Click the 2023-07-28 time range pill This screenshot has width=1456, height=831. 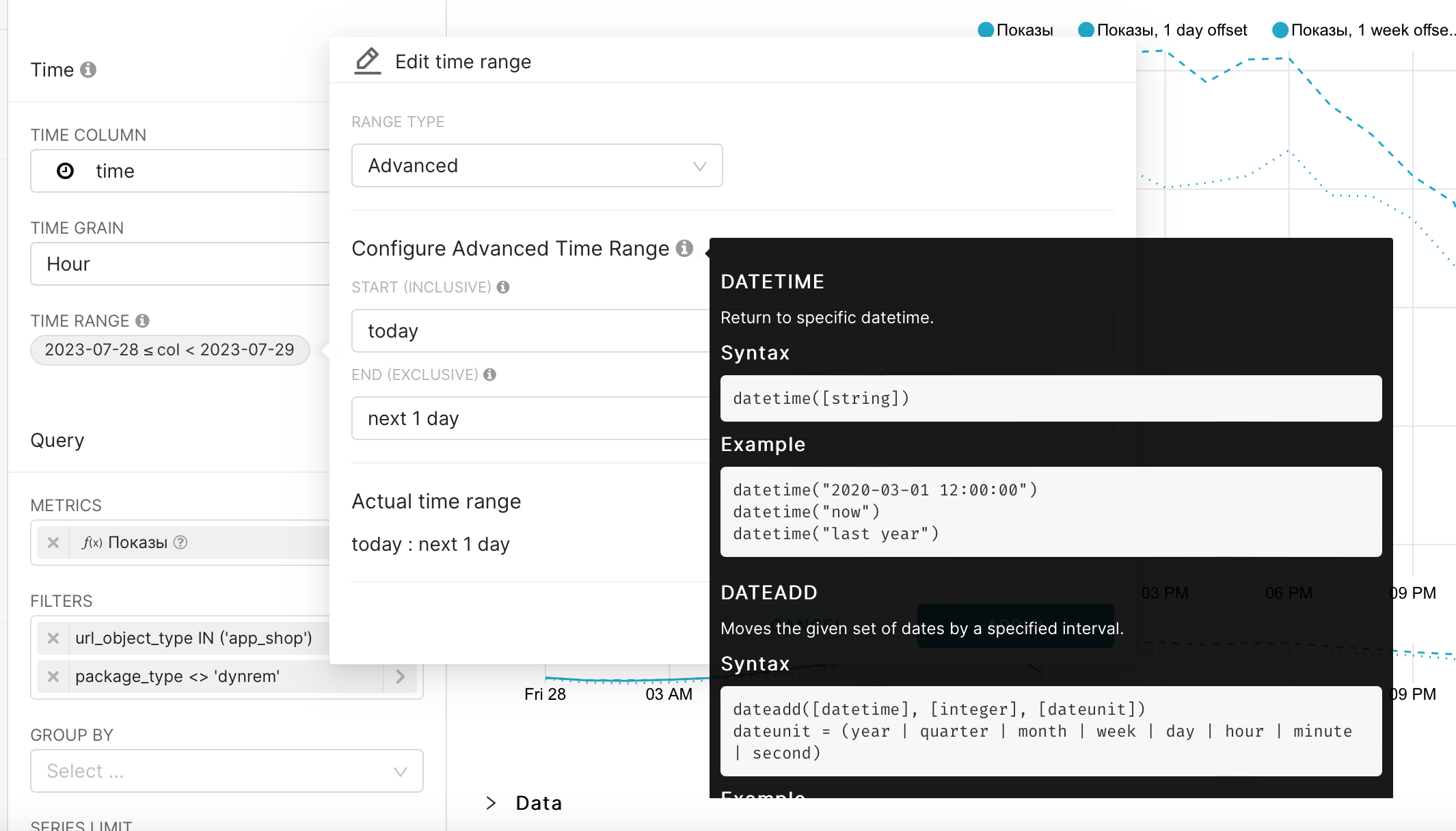coord(170,349)
